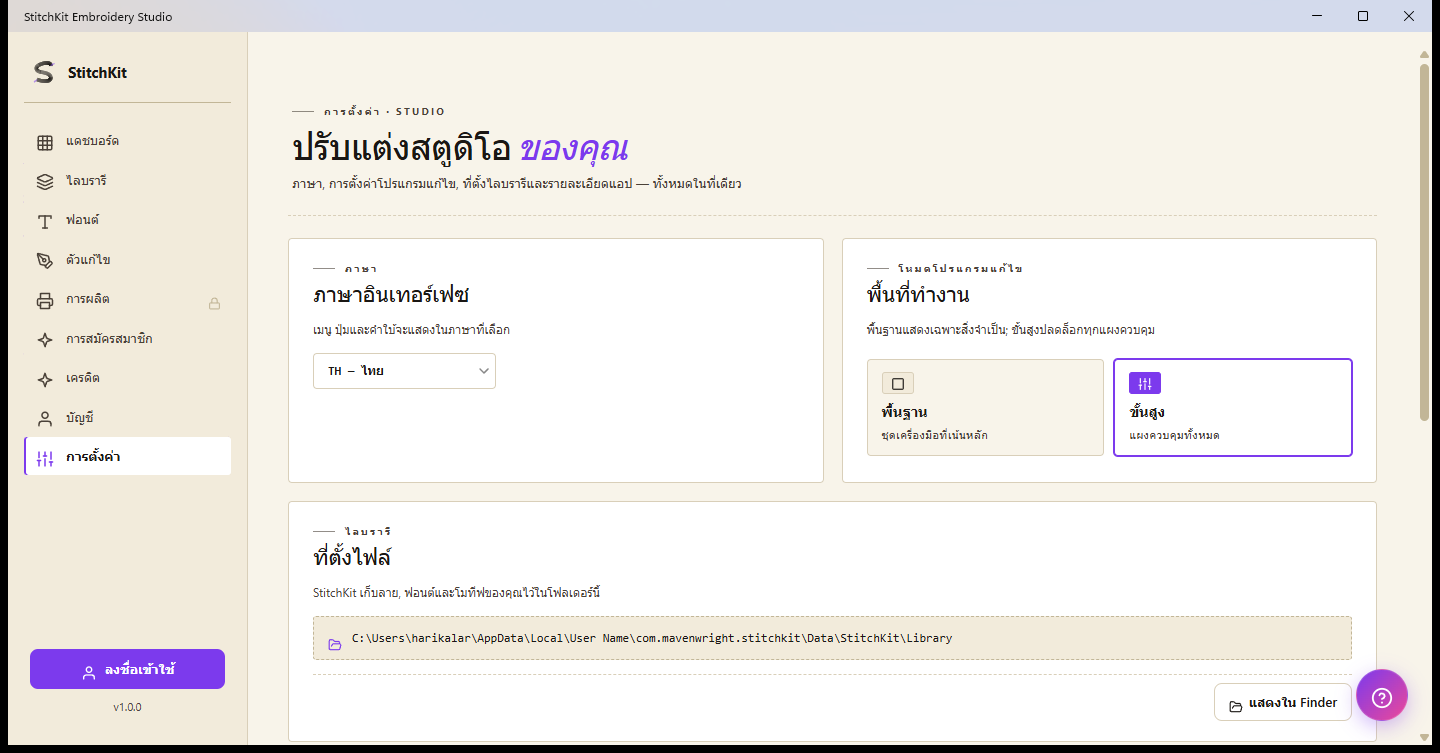Click the production printer icon

(x=45, y=300)
